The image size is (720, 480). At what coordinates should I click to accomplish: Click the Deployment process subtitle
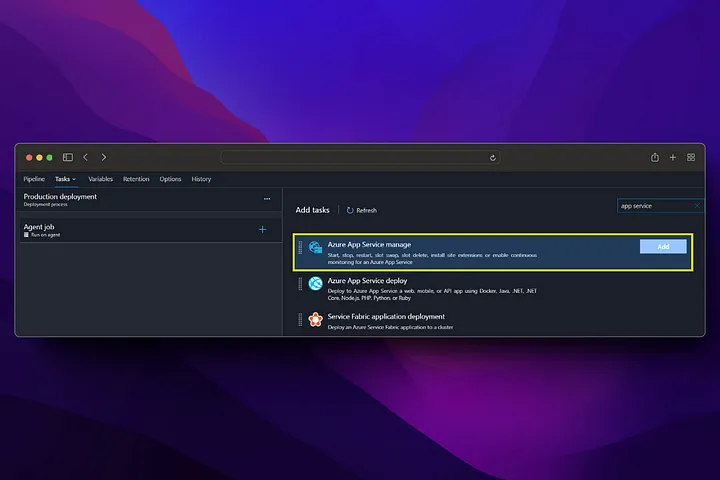[45, 204]
